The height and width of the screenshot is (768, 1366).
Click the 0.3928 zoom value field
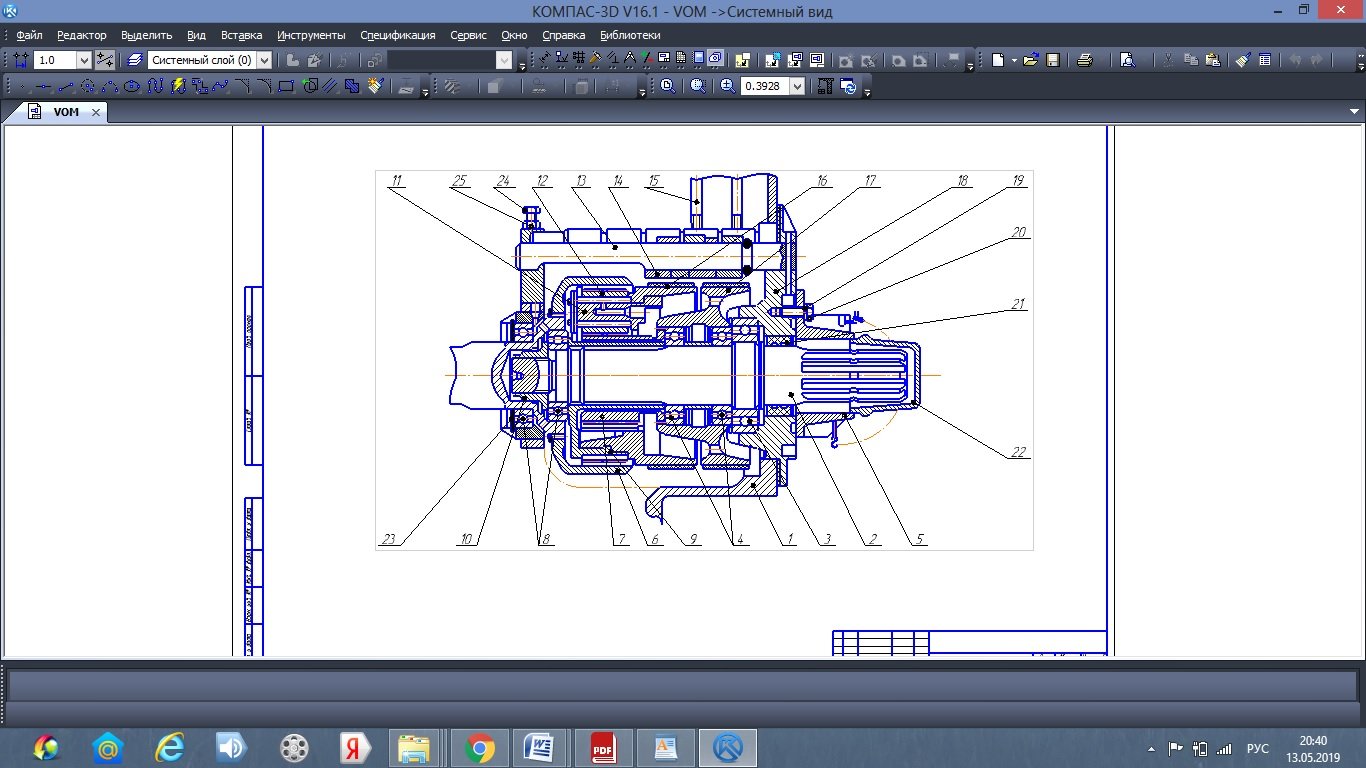(763, 87)
